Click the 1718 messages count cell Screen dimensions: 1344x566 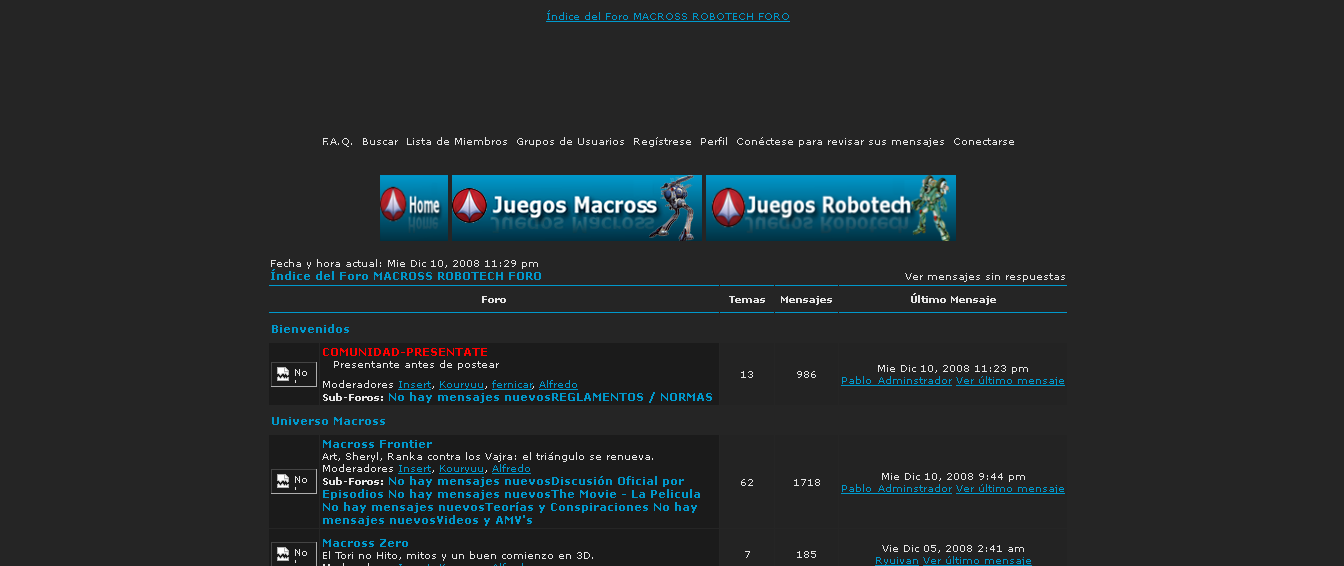click(x=806, y=483)
